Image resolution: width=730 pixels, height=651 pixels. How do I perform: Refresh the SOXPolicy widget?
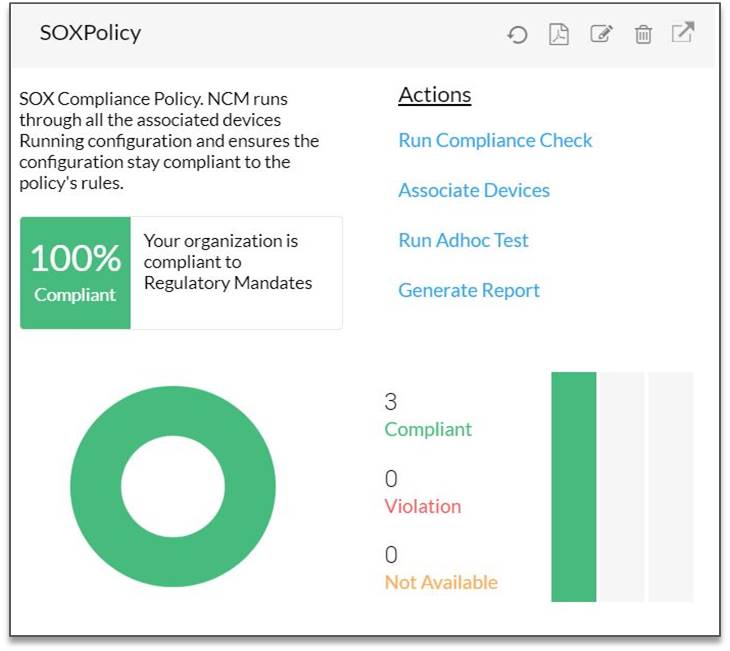517,34
